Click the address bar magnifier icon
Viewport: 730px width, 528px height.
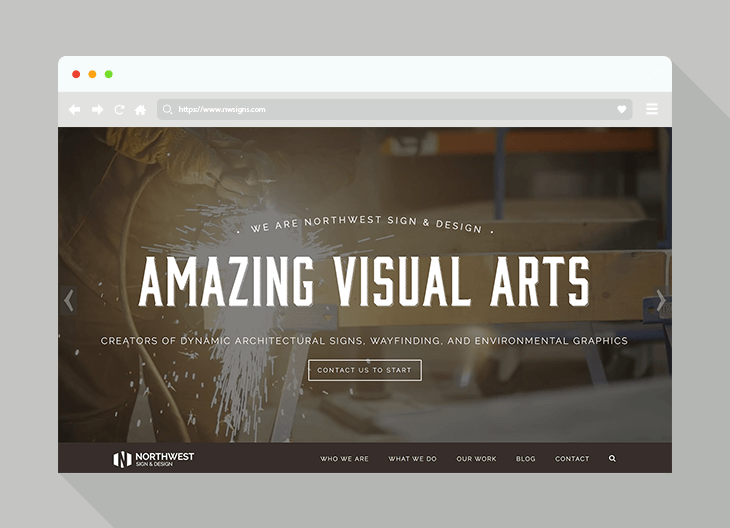point(168,109)
